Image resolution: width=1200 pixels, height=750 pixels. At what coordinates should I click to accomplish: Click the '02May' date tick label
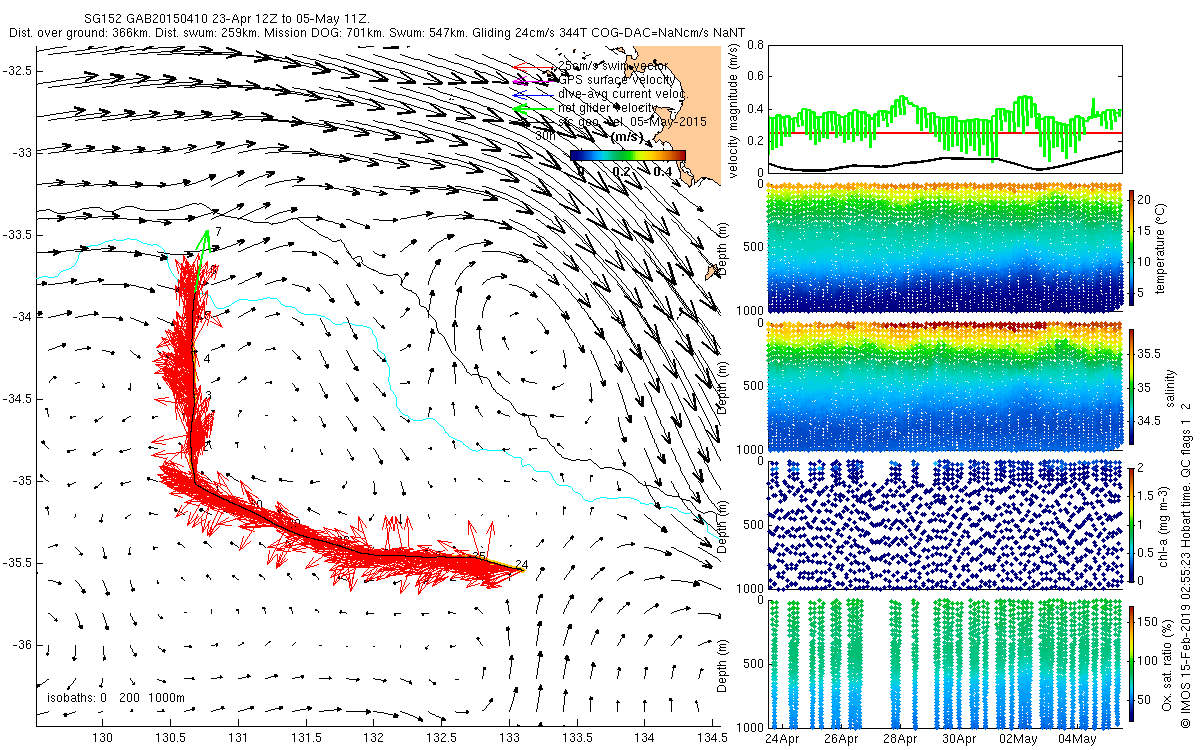[1018, 740]
